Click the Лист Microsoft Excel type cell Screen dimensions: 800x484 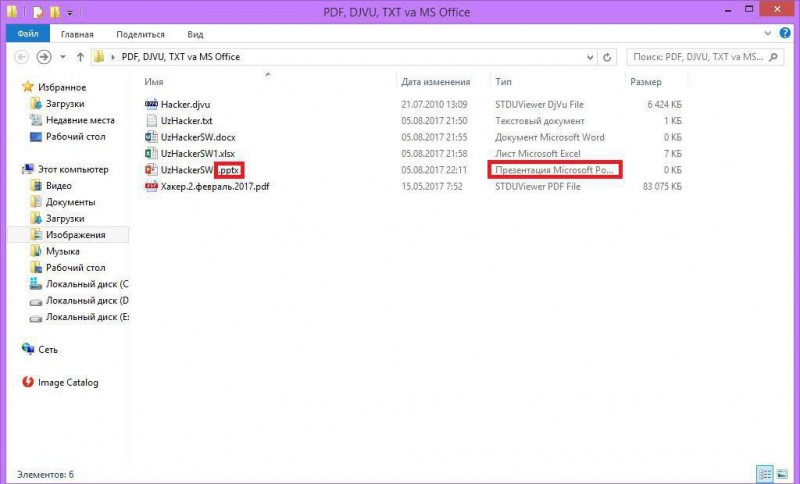pos(538,154)
